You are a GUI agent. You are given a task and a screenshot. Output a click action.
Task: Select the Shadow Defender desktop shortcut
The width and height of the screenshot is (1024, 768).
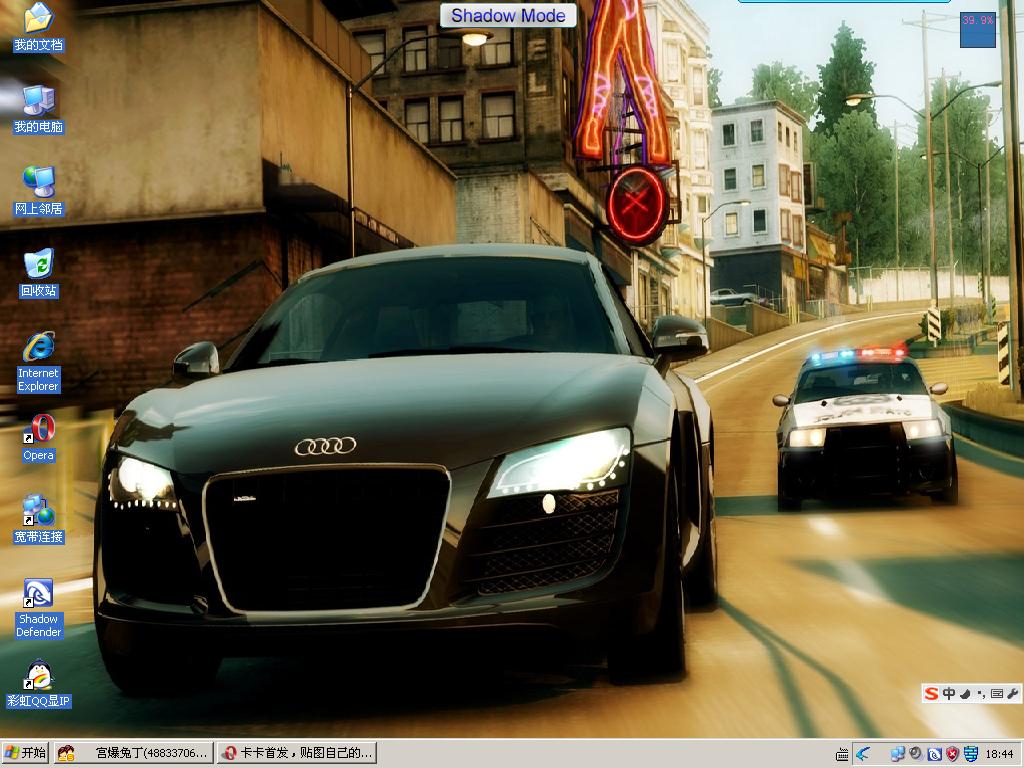pos(39,609)
